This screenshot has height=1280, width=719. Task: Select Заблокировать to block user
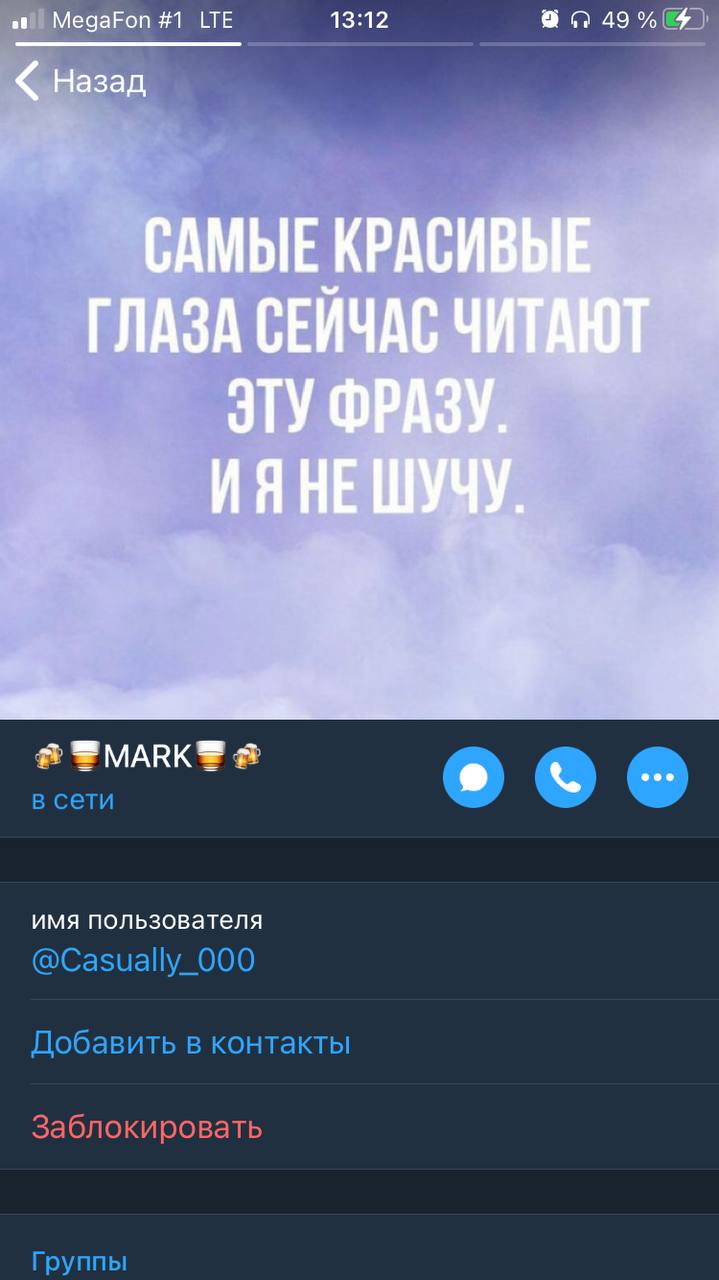pyautogui.click(x=147, y=1127)
